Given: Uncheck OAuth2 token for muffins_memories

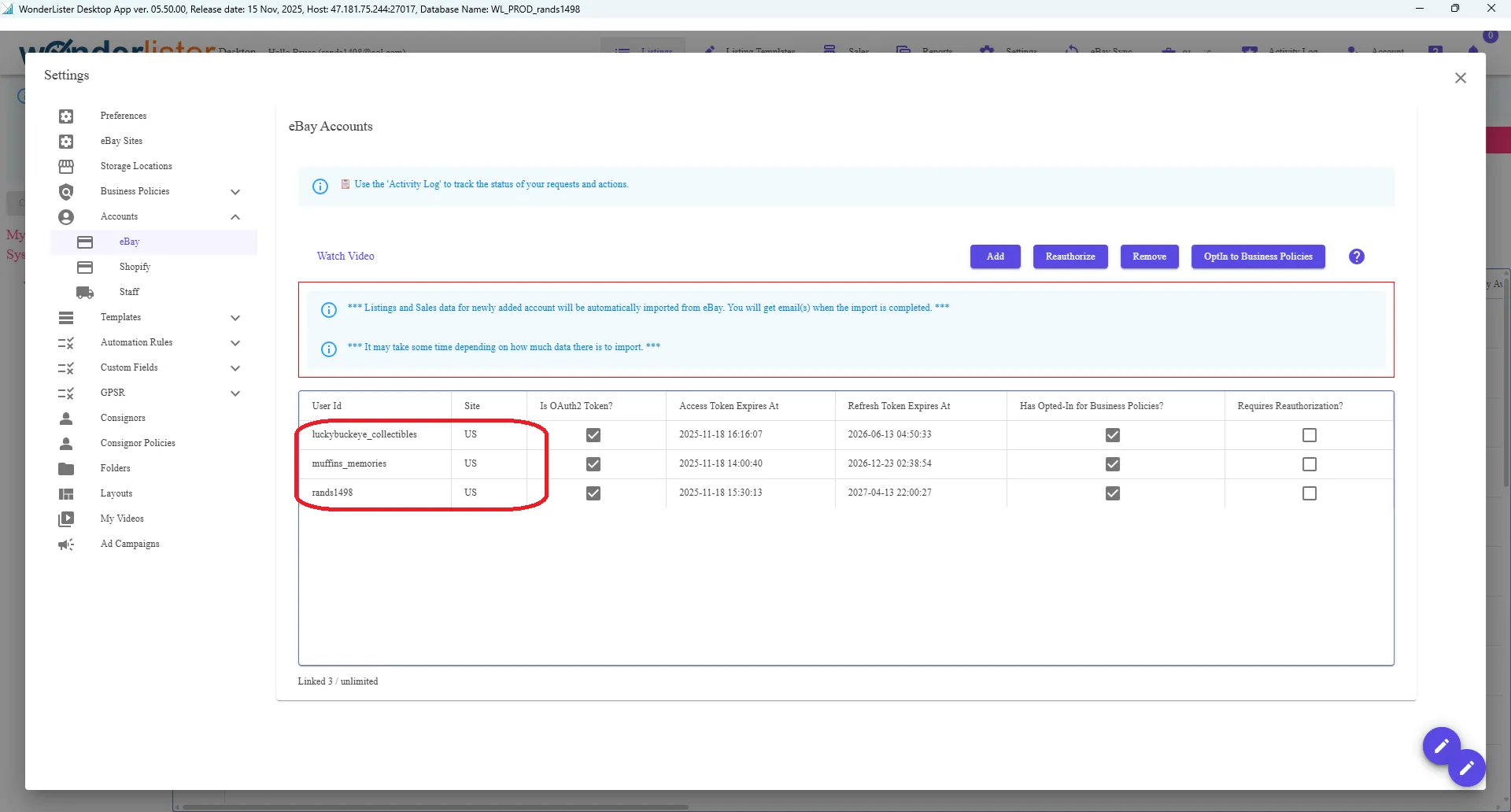Looking at the screenshot, I should (593, 464).
